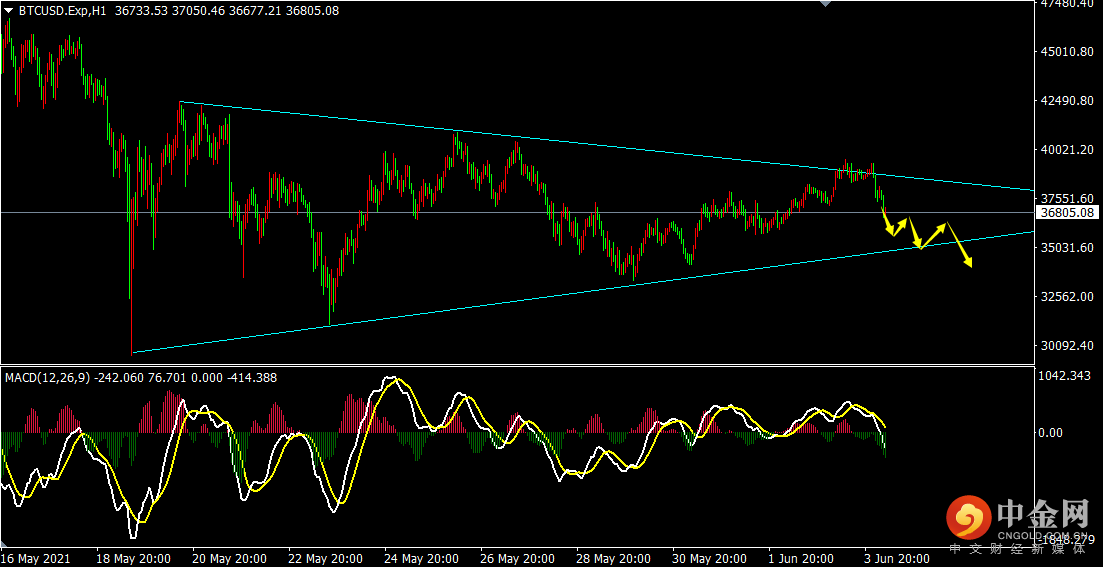1103x567 pixels.
Task: Click the 22 May 20:00 time label
Action: pyautogui.click(x=324, y=558)
